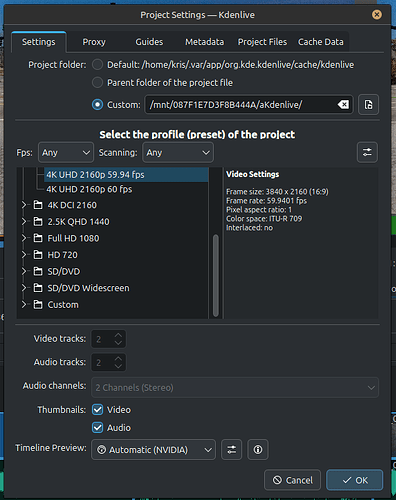Click the HD 720 folder icon
This screenshot has height=500, width=396.
(x=38, y=255)
